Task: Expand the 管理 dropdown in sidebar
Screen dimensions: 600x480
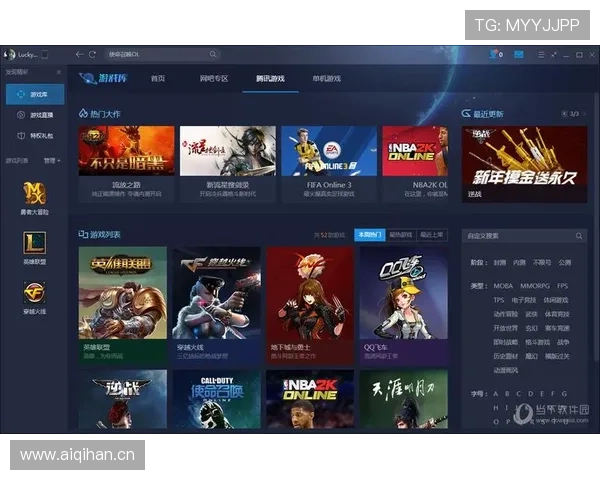Action: 52,160
